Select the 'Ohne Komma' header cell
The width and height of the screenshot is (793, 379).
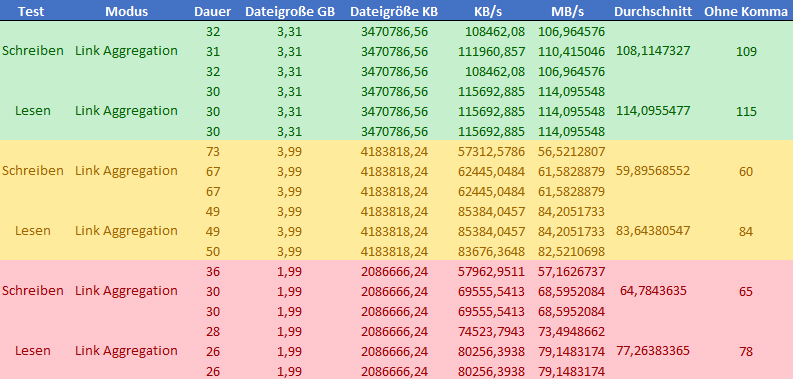(x=745, y=12)
